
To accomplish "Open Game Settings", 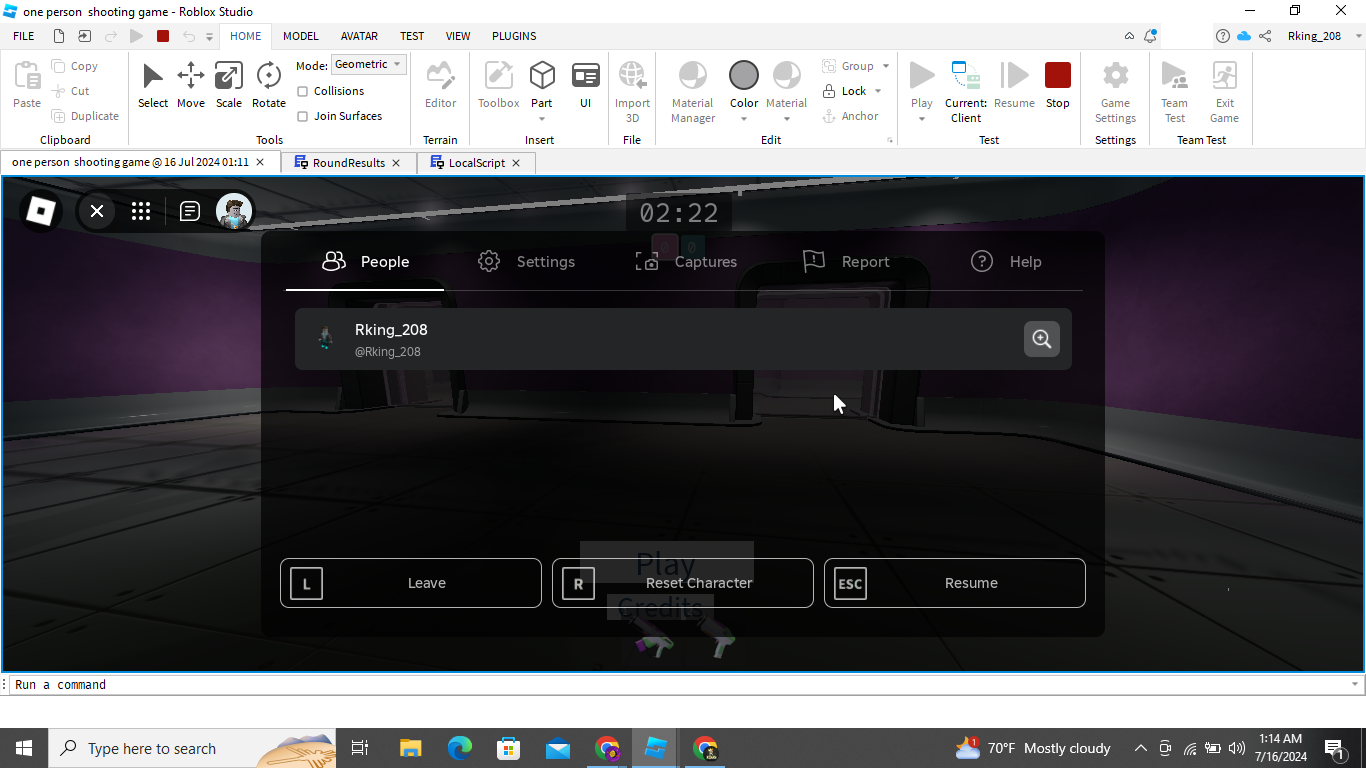I will click(1115, 91).
